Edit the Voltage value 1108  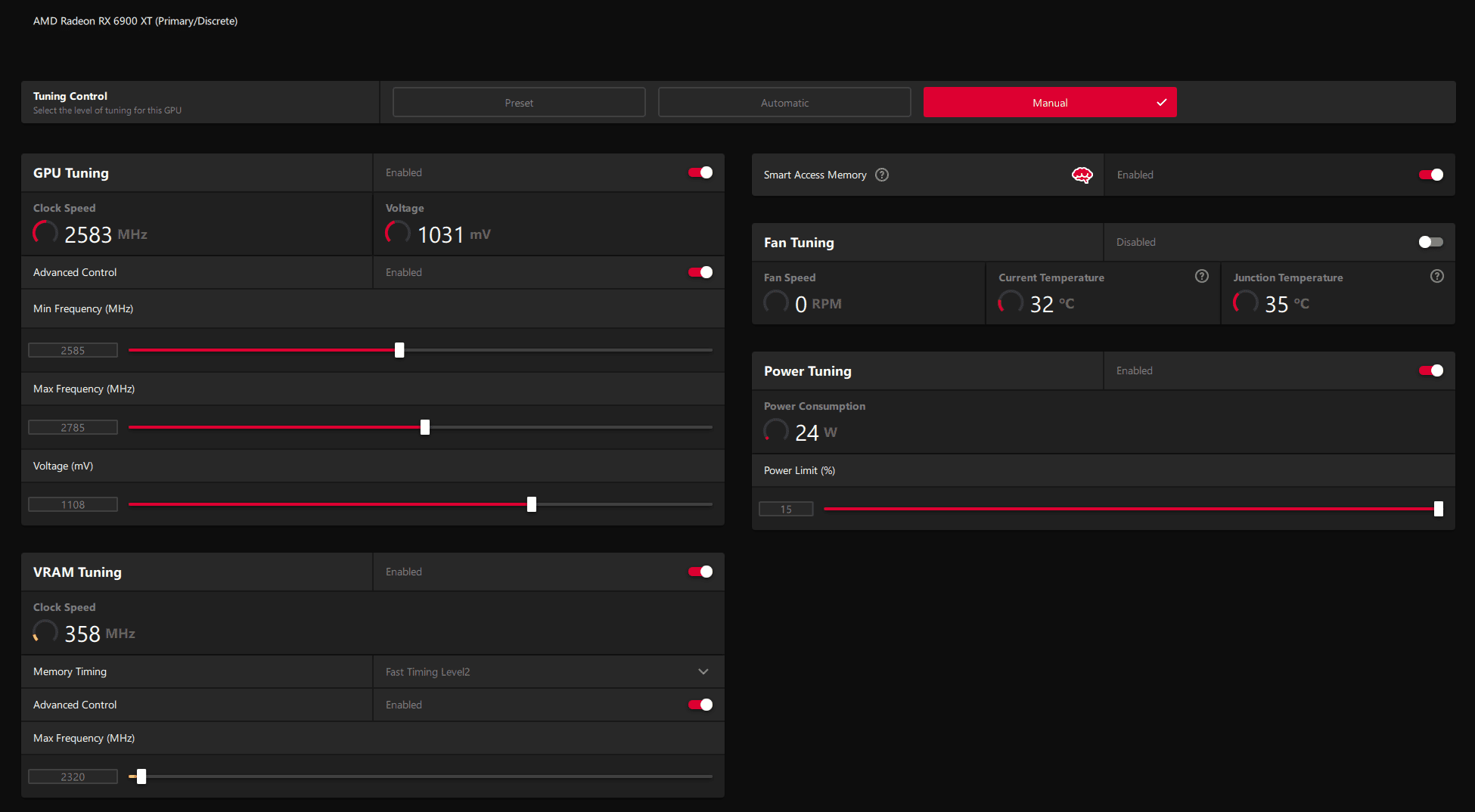click(x=73, y=504)
